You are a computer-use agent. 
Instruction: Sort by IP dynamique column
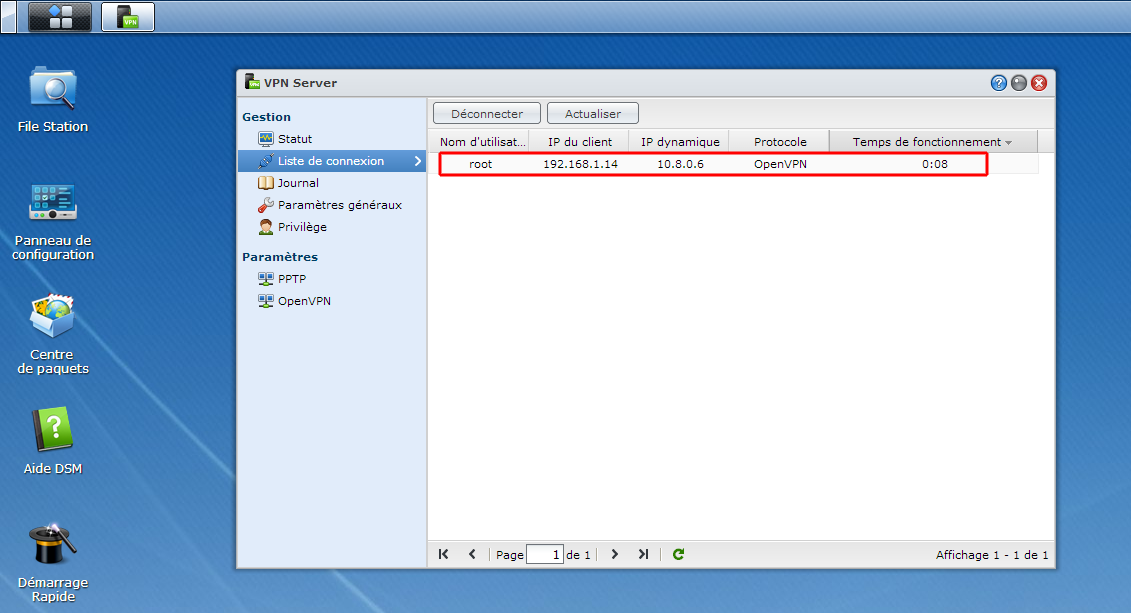(679, 141)
